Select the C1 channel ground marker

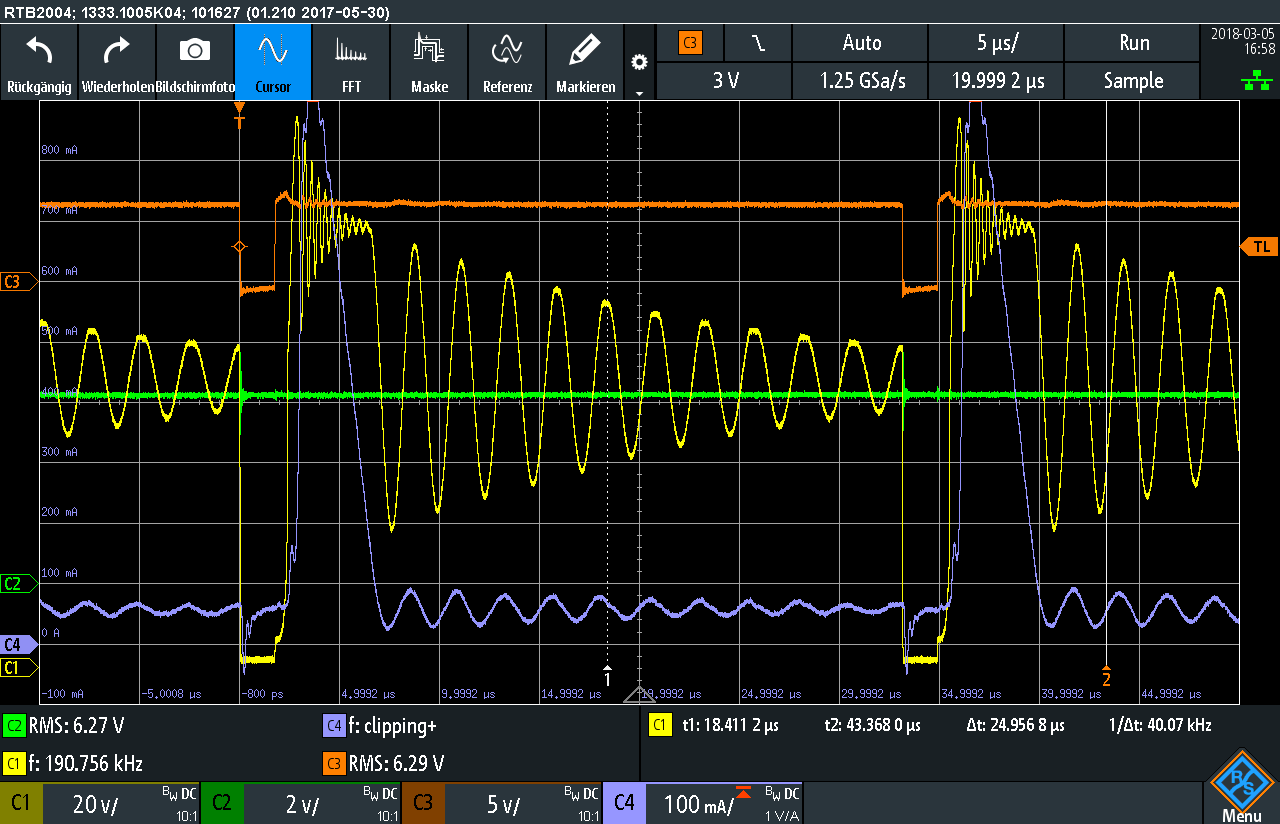pos(18,667)
